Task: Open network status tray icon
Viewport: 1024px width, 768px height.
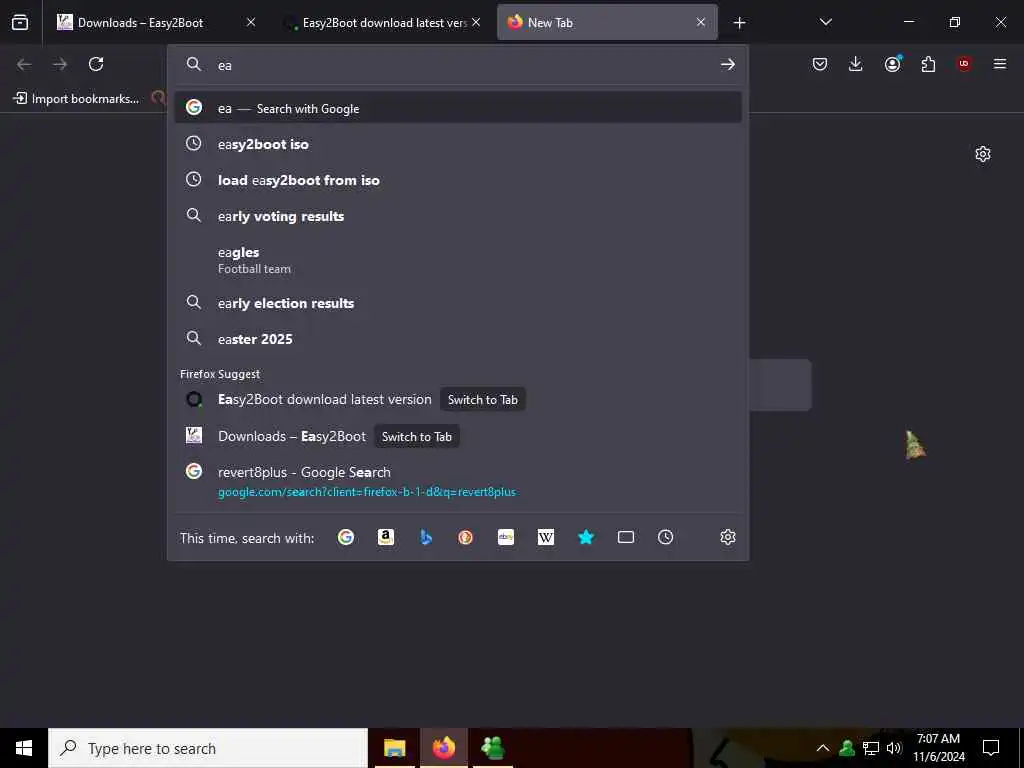Action: click(871, 748)
